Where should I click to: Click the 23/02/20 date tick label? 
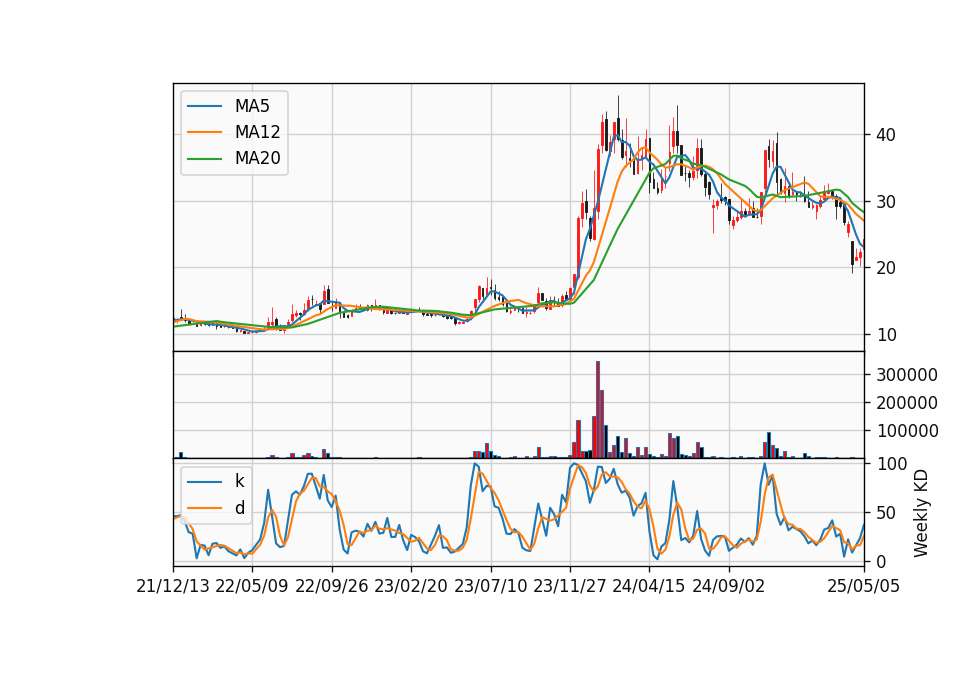click(x=411, y=587)
